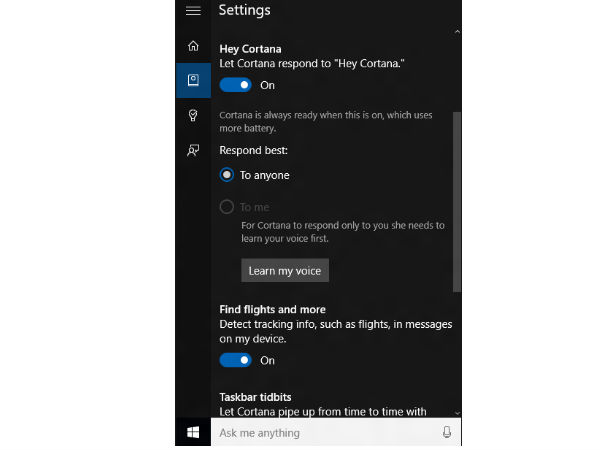600x450 pixels.
Task: Open the Windows Start button
Action: 193,432
